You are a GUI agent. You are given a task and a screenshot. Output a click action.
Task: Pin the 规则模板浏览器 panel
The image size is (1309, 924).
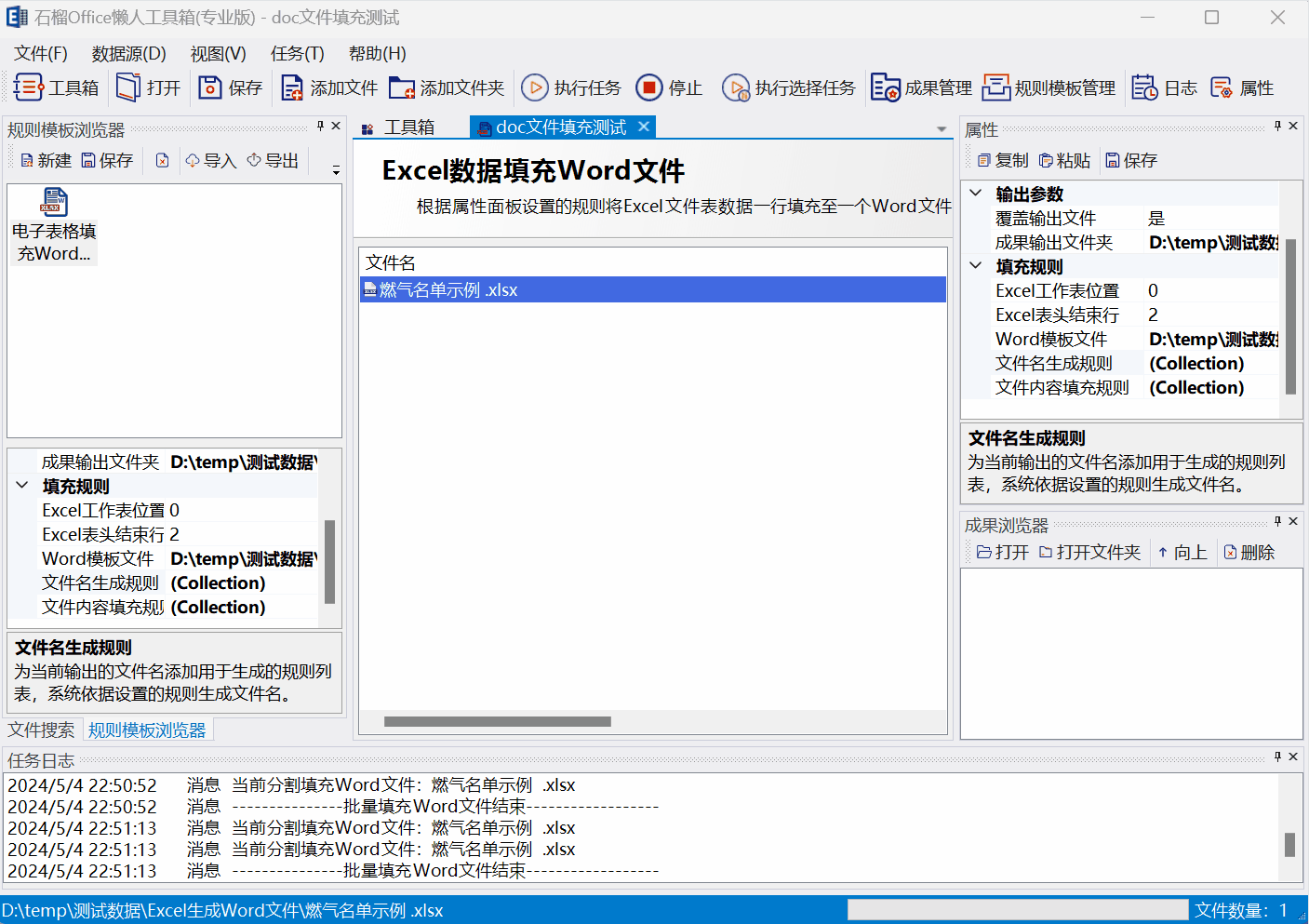pos(320,126)
